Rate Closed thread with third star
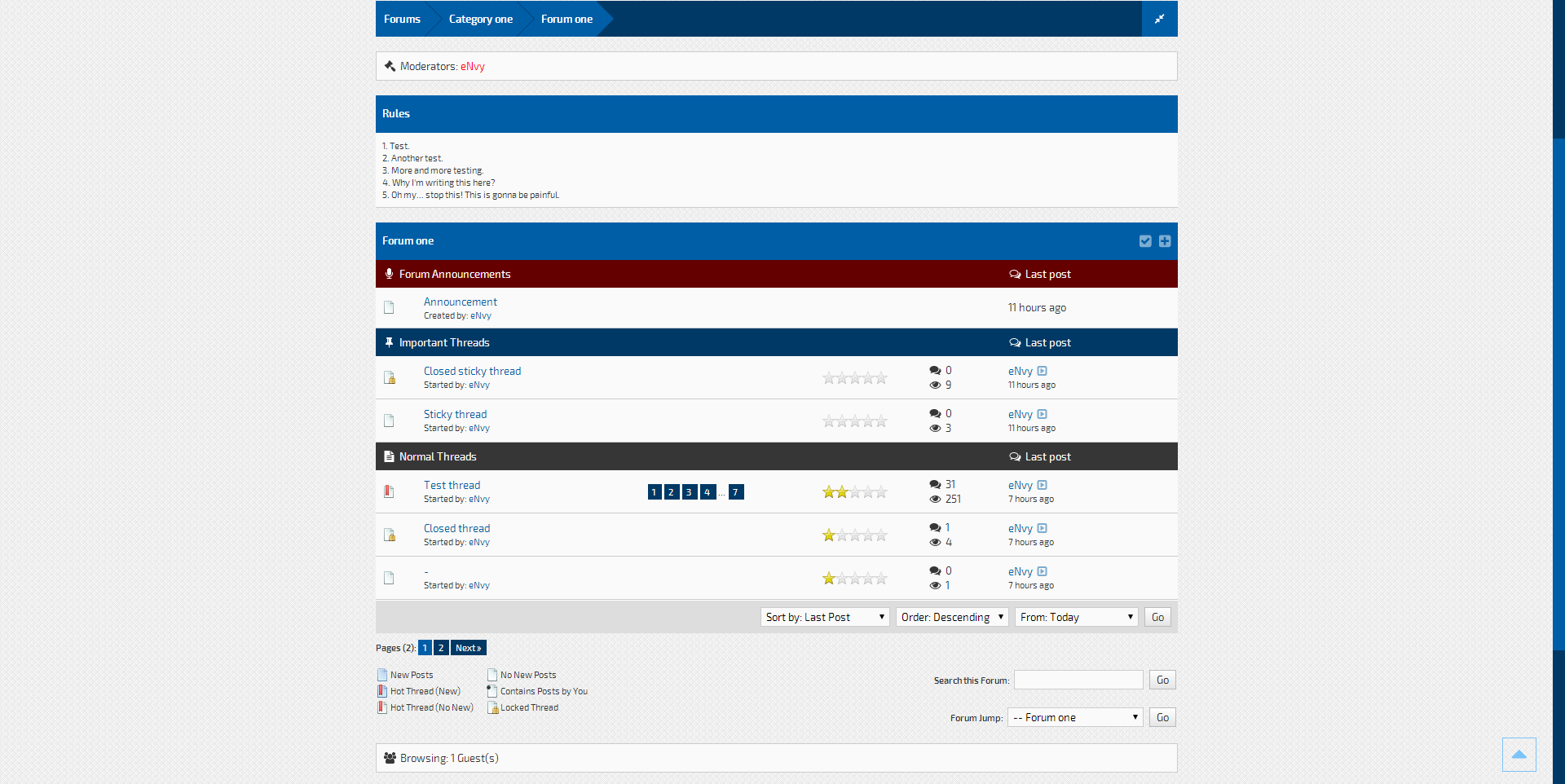This screenshot has height=784, width=1565. [855, 535]
